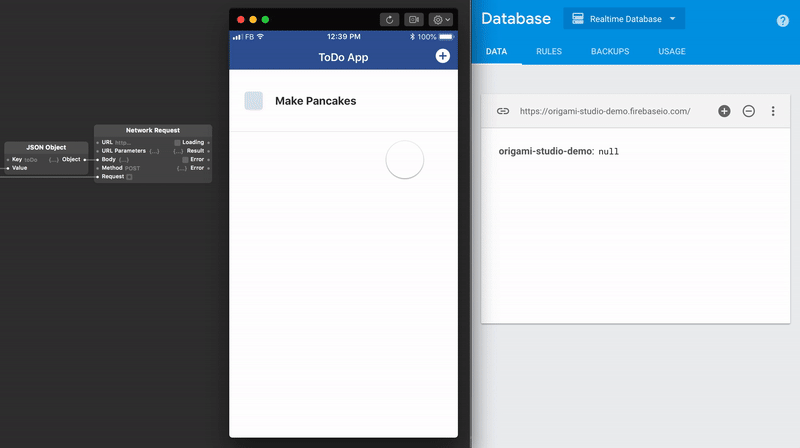Click the video record icon in viewer

click(x=414, y=19)
